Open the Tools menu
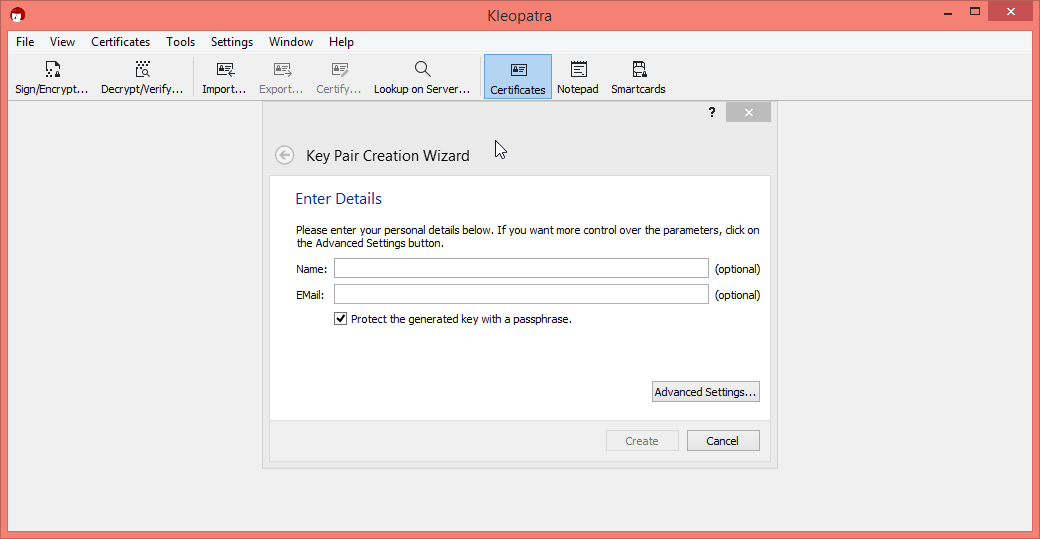Image resolution: width=1040 pixels, height=539 pixels. [x=181, y=42]
